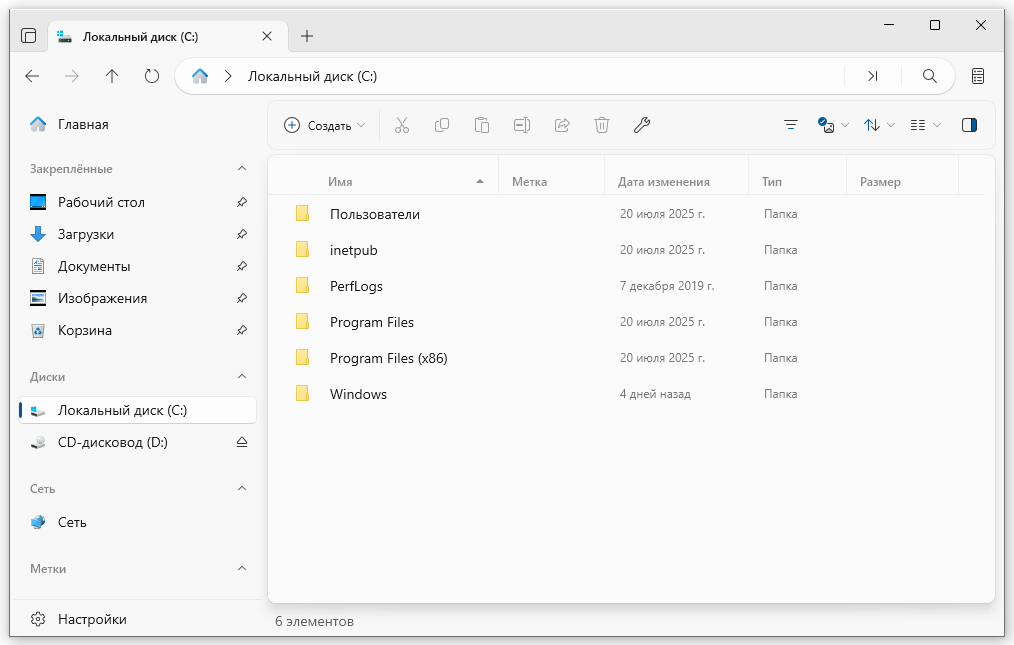Unpin Рабочий стол using its pin icon
This screenshot has height=645, width=1014.
(242, 202)
